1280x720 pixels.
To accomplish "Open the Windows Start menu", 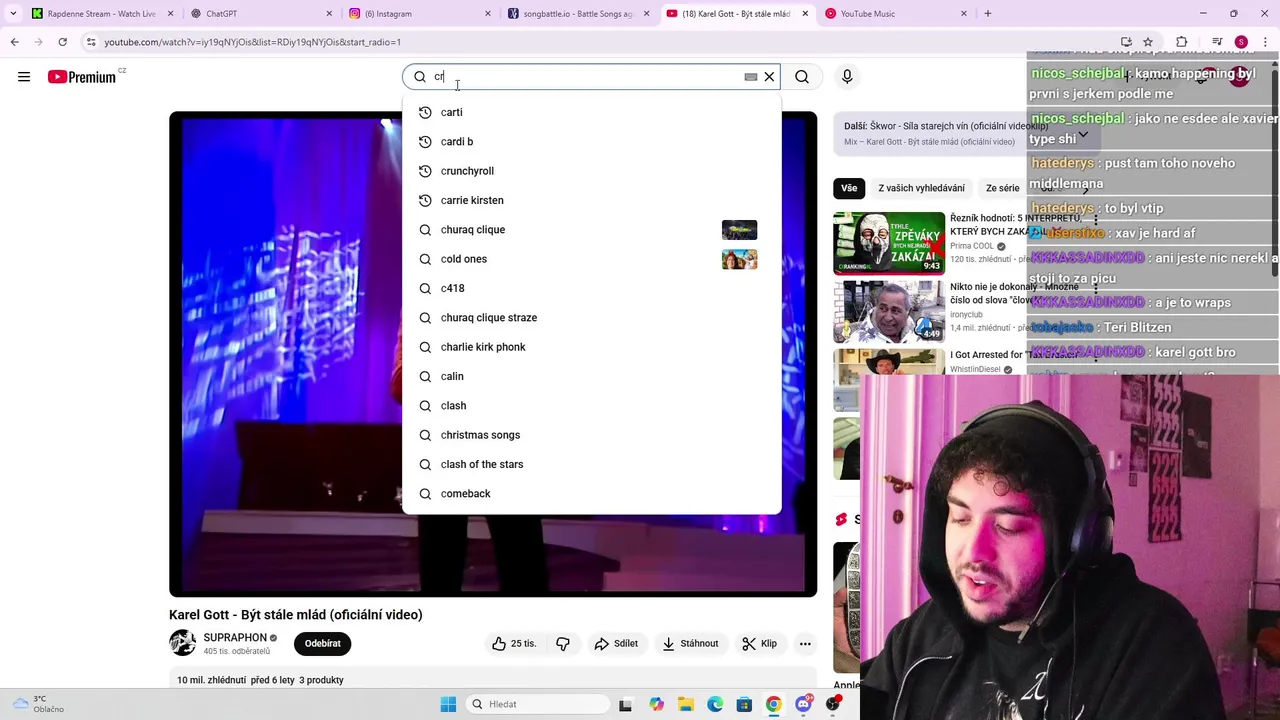I will (448, 704).
